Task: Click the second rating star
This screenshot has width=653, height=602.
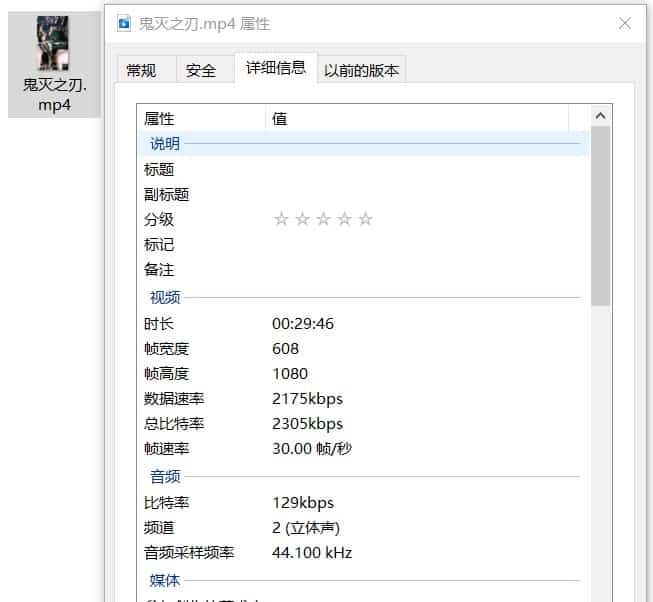Action: coord(302,219)
